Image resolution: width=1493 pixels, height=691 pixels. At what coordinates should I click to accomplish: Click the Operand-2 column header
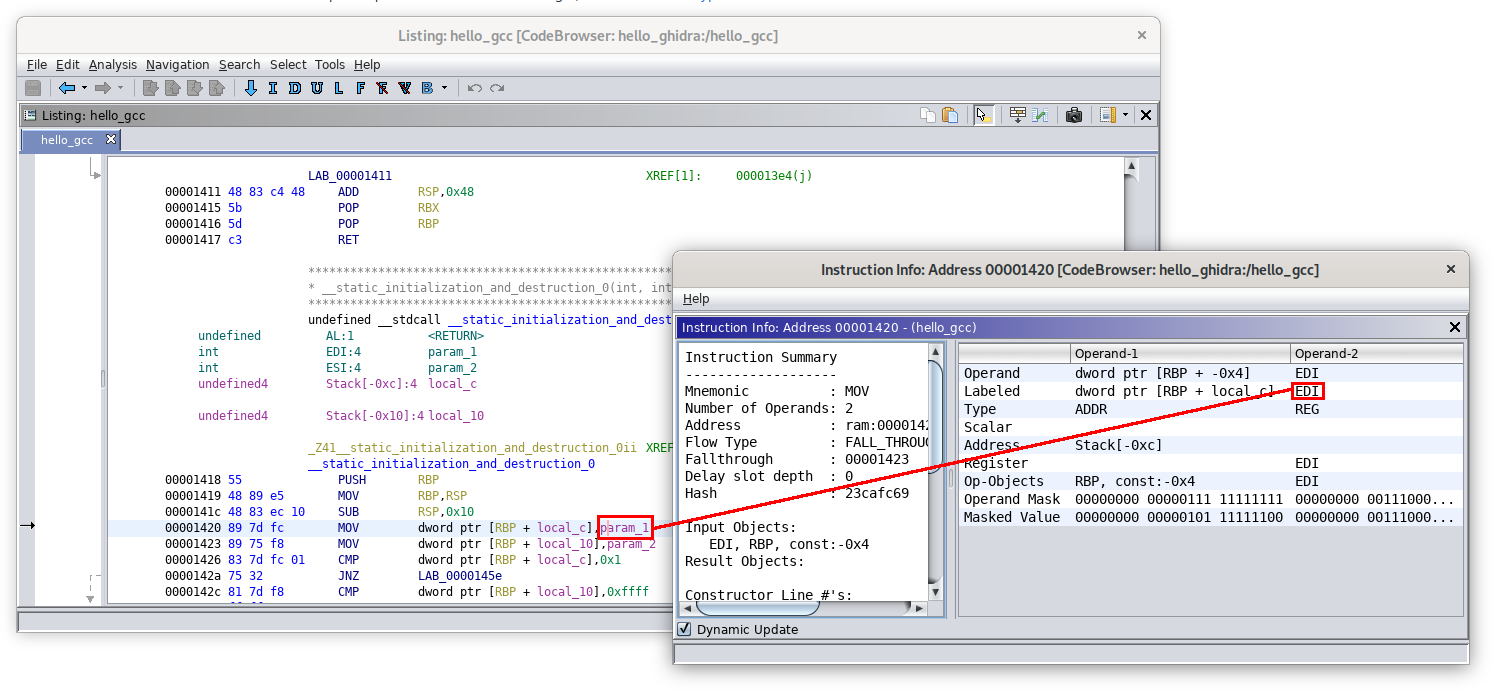(x=1376, y=353)
